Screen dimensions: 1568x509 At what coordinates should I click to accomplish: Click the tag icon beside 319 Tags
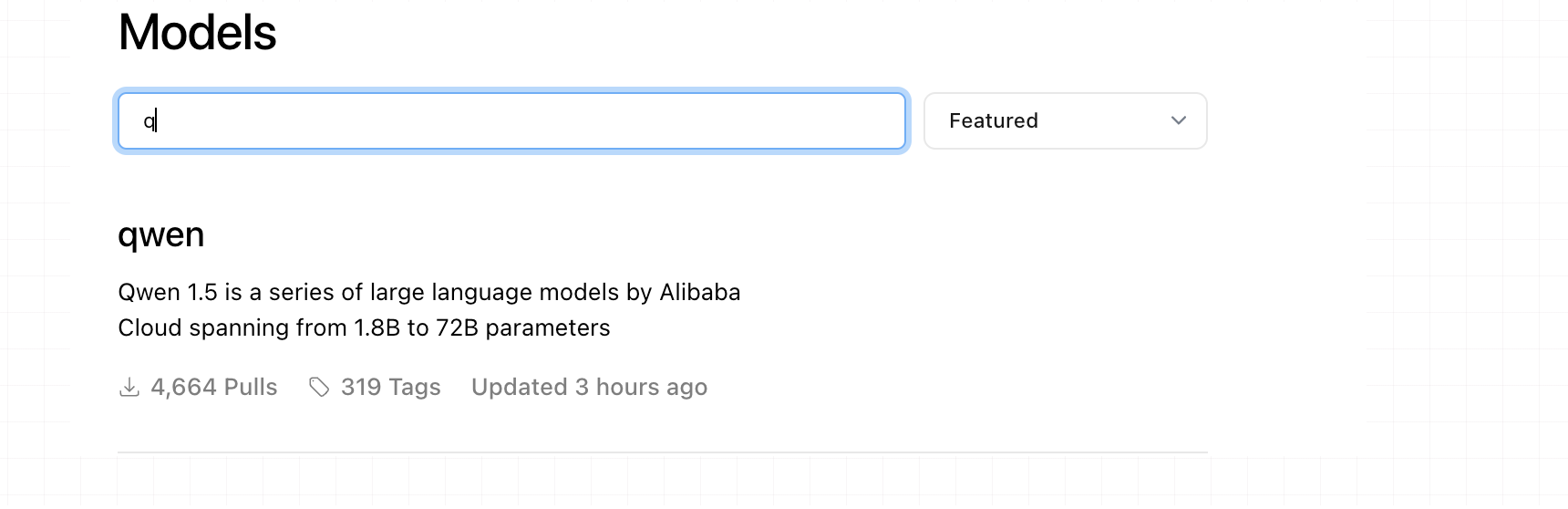(319, 388)
